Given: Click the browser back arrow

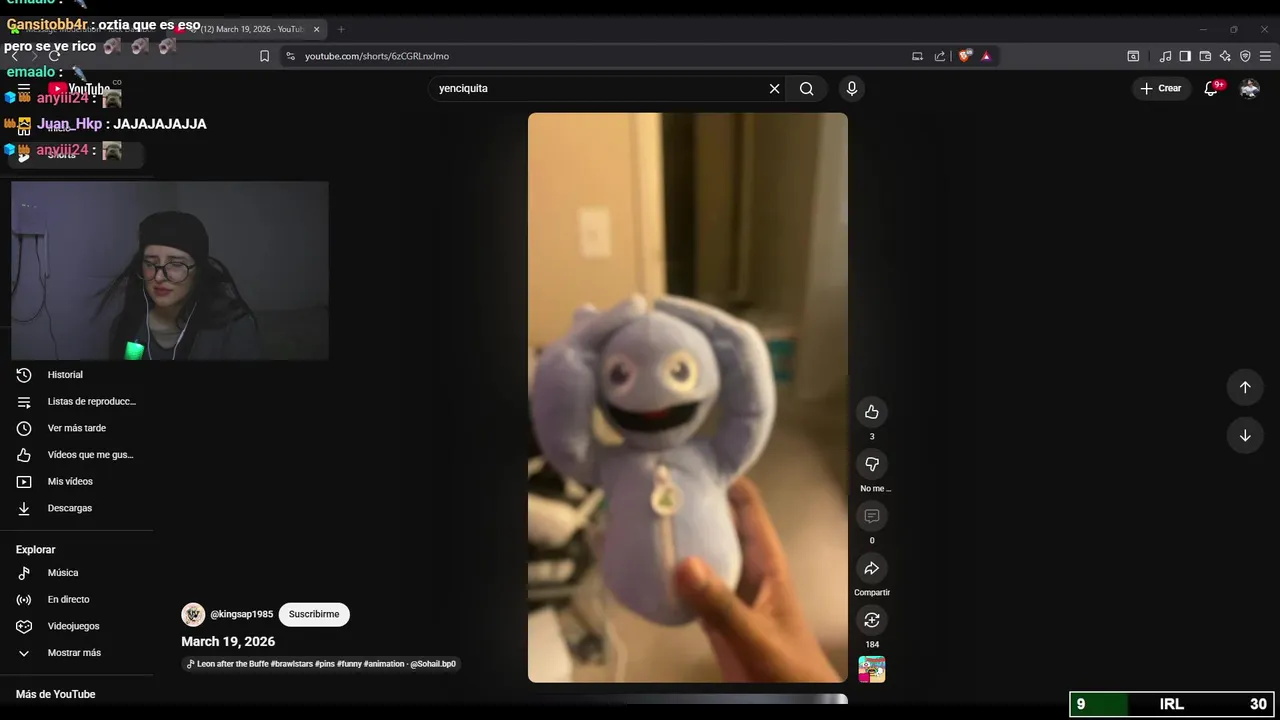Looking at the screenshot, I should (14, 56).
